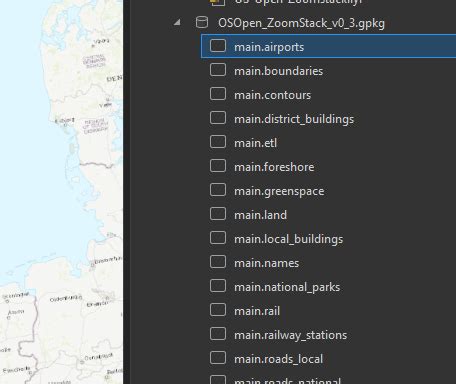Select the main.airports layer name
This screenshot has height=384, width=456.
(269, 47)
